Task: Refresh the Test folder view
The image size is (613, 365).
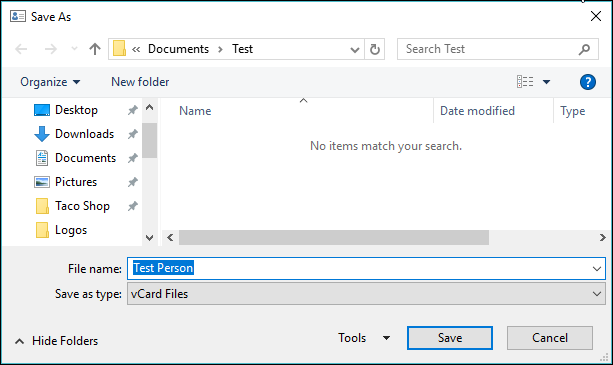Action: click(375, 49)
